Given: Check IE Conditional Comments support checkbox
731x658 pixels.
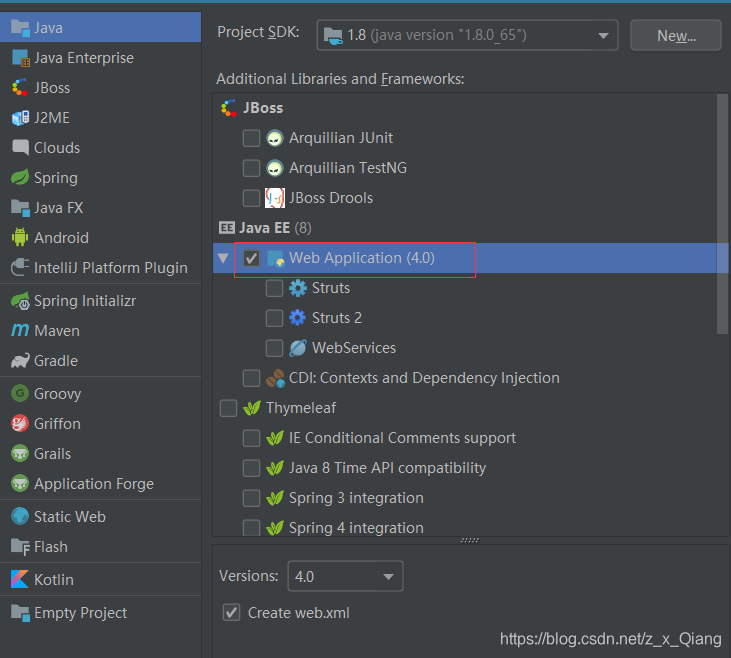Looking at the screenshot, I should (251, 438).
